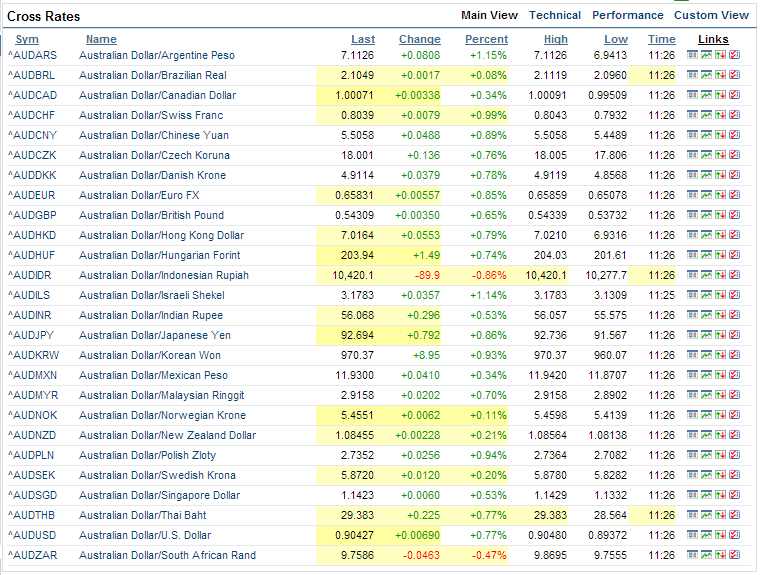Sort the table by Sym column header
760x575 pixels.
point(27,39)
